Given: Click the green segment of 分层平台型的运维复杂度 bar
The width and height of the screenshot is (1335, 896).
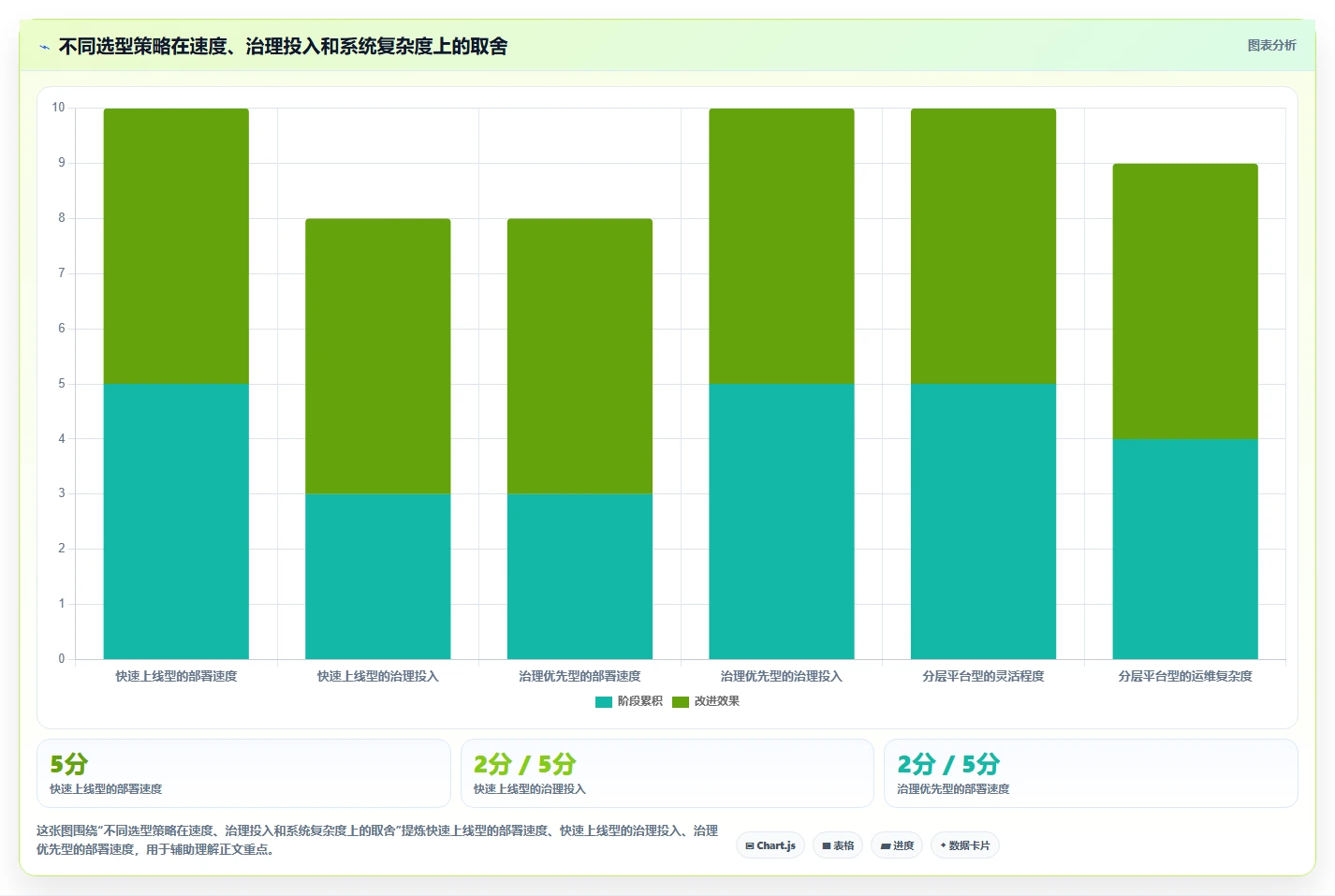Looking at the screenshot, I should click(x=1185, y=301).
